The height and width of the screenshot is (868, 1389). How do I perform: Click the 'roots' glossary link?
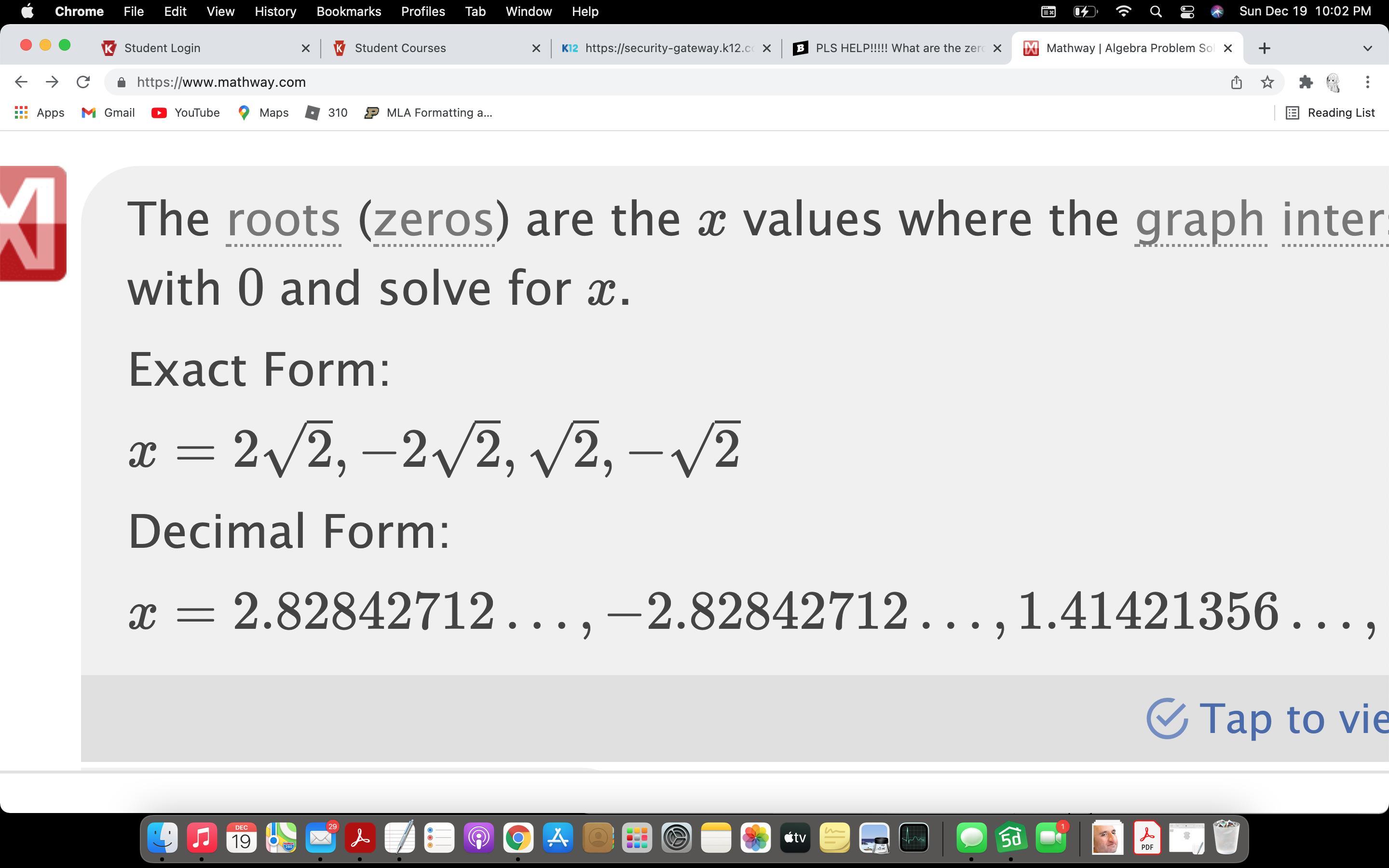284,220
